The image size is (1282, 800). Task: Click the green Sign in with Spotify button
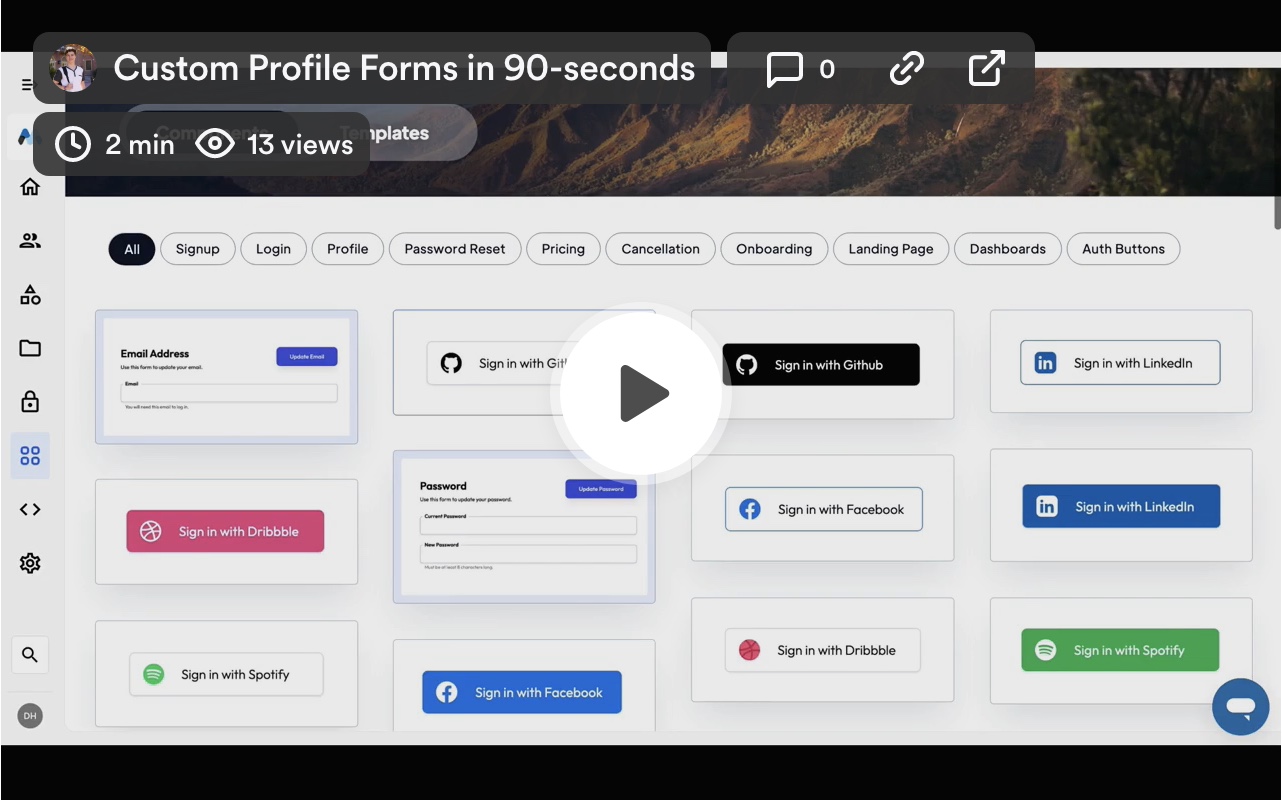pyautogui.click(x=1120, y=650)
